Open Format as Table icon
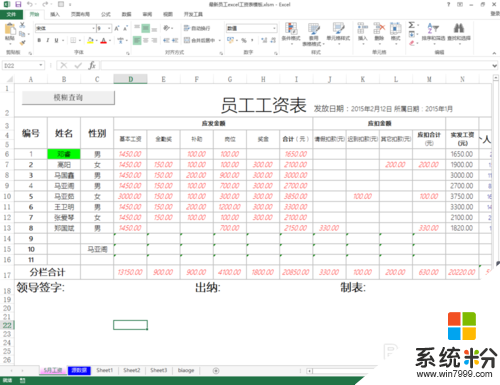Viewport: 500px width, 385px height. click(x=314, y=29)
